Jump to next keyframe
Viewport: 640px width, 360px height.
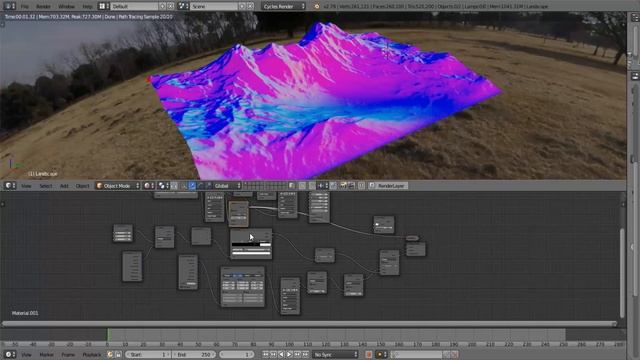coord(297,354)
